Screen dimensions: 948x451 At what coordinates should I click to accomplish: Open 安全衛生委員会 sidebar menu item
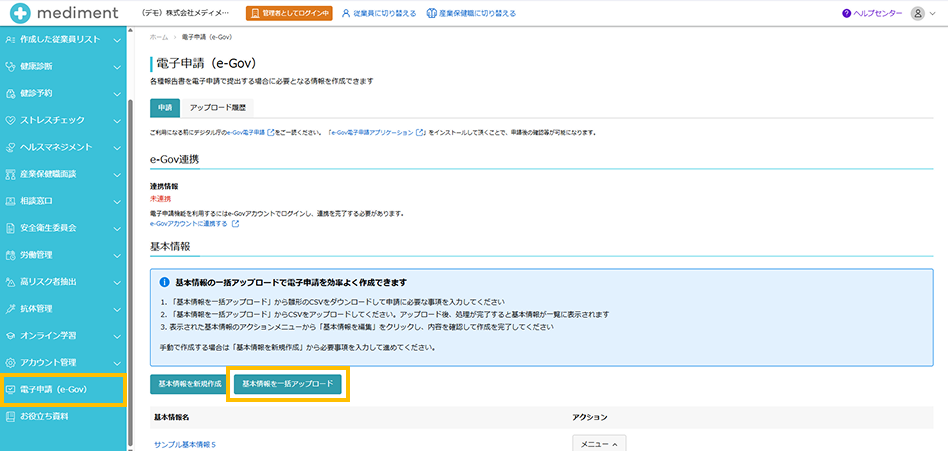click(x=63, y=228)
